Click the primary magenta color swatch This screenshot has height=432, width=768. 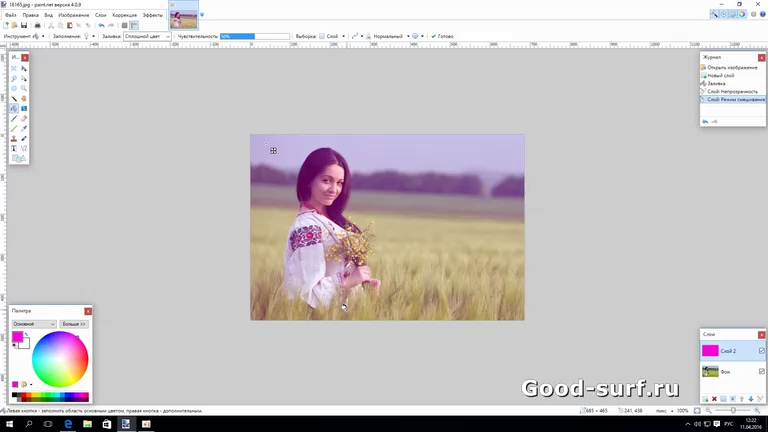coord(17,336)
